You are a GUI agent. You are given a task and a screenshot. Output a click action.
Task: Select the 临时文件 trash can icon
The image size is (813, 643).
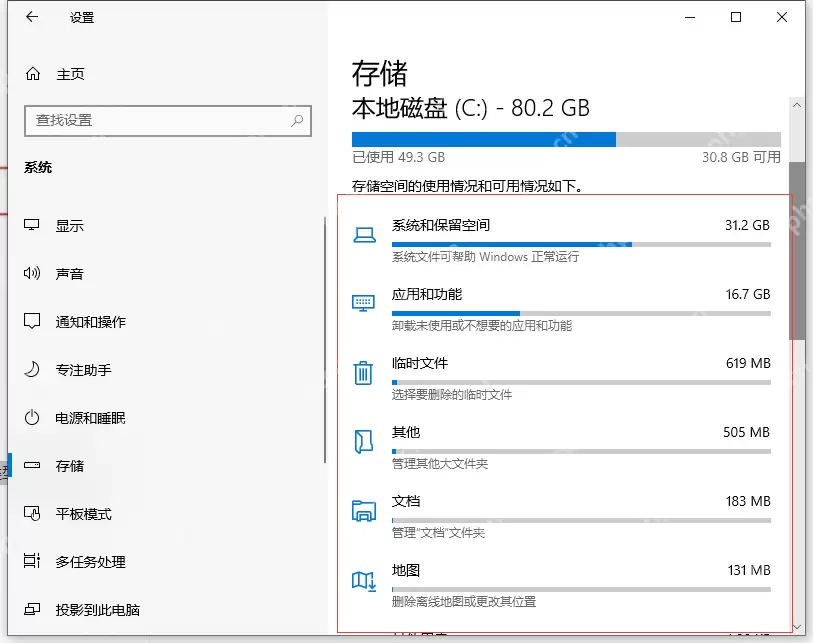[363, 372]
